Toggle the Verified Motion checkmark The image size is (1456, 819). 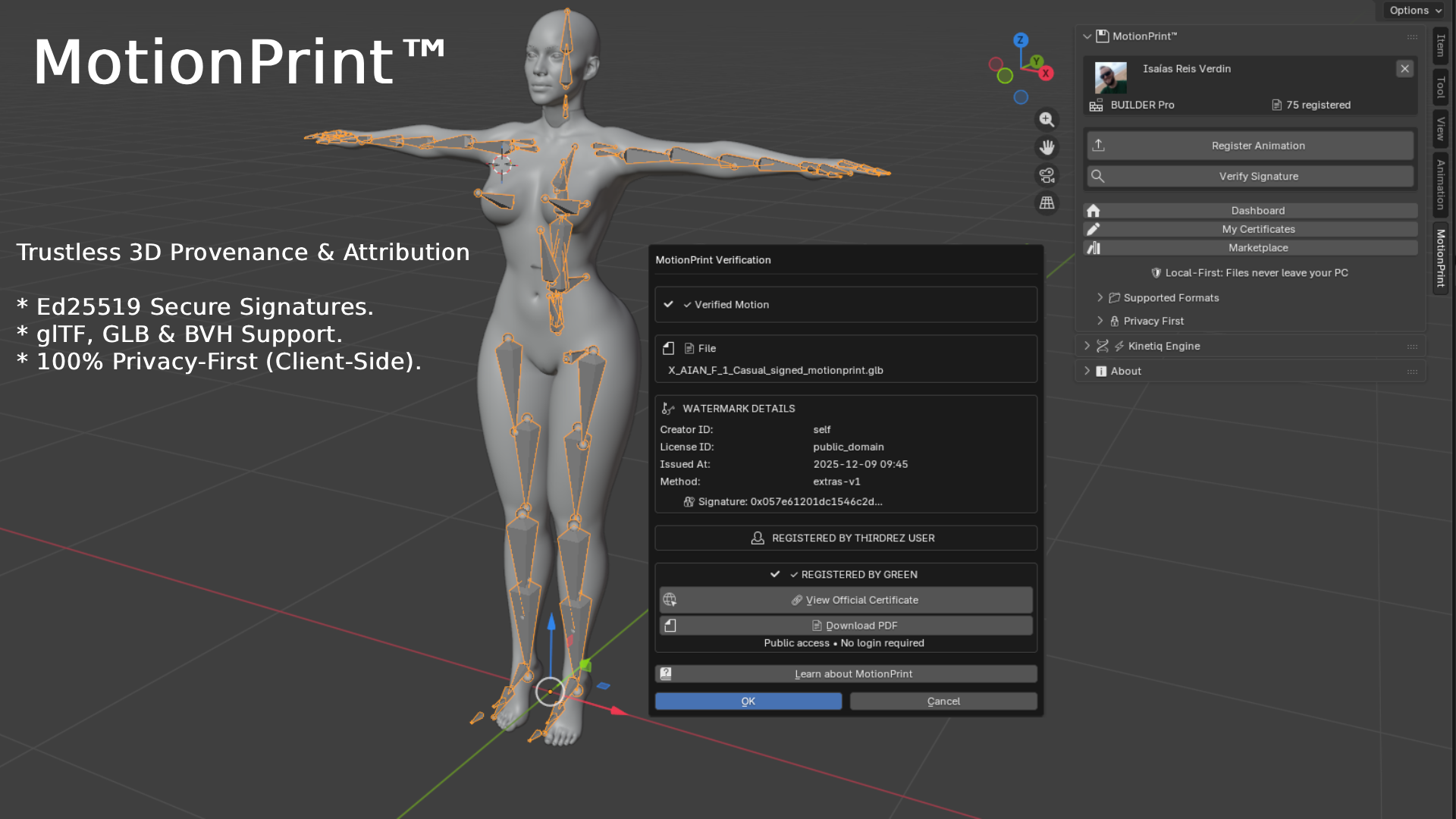click(x=669, y=304)
